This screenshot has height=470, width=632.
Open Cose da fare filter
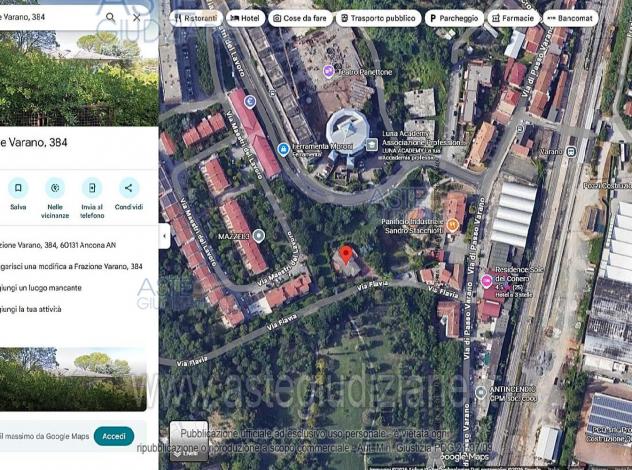pyautogui.click(x=300, y=18)
